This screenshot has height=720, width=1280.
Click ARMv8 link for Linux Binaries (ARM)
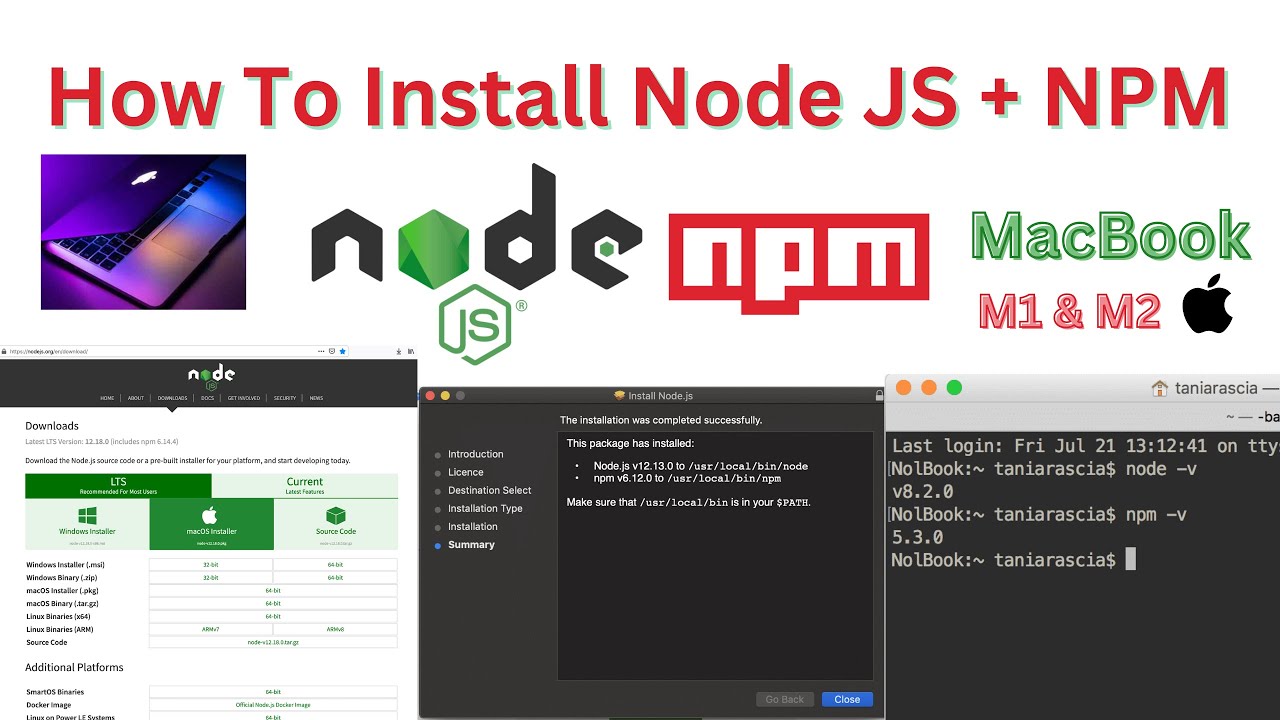pyautogui.click(x=335, y=630)
